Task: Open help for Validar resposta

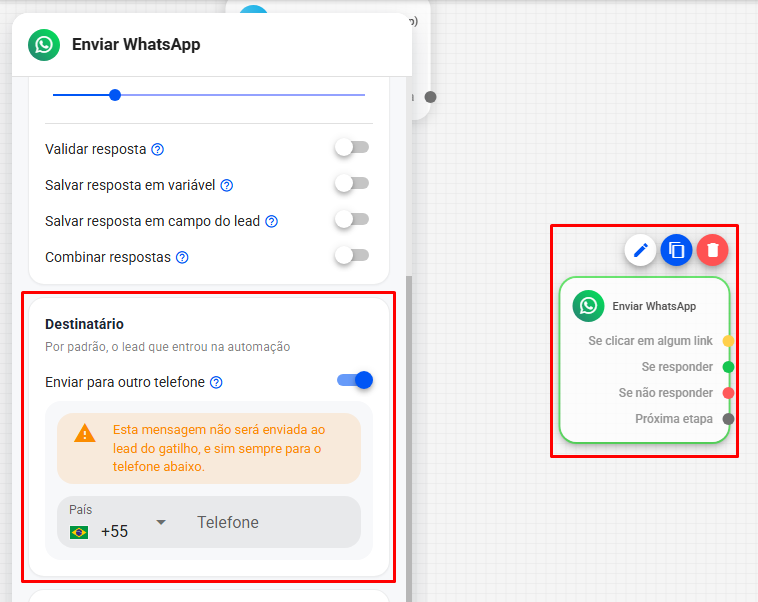Action: (158, 149)
